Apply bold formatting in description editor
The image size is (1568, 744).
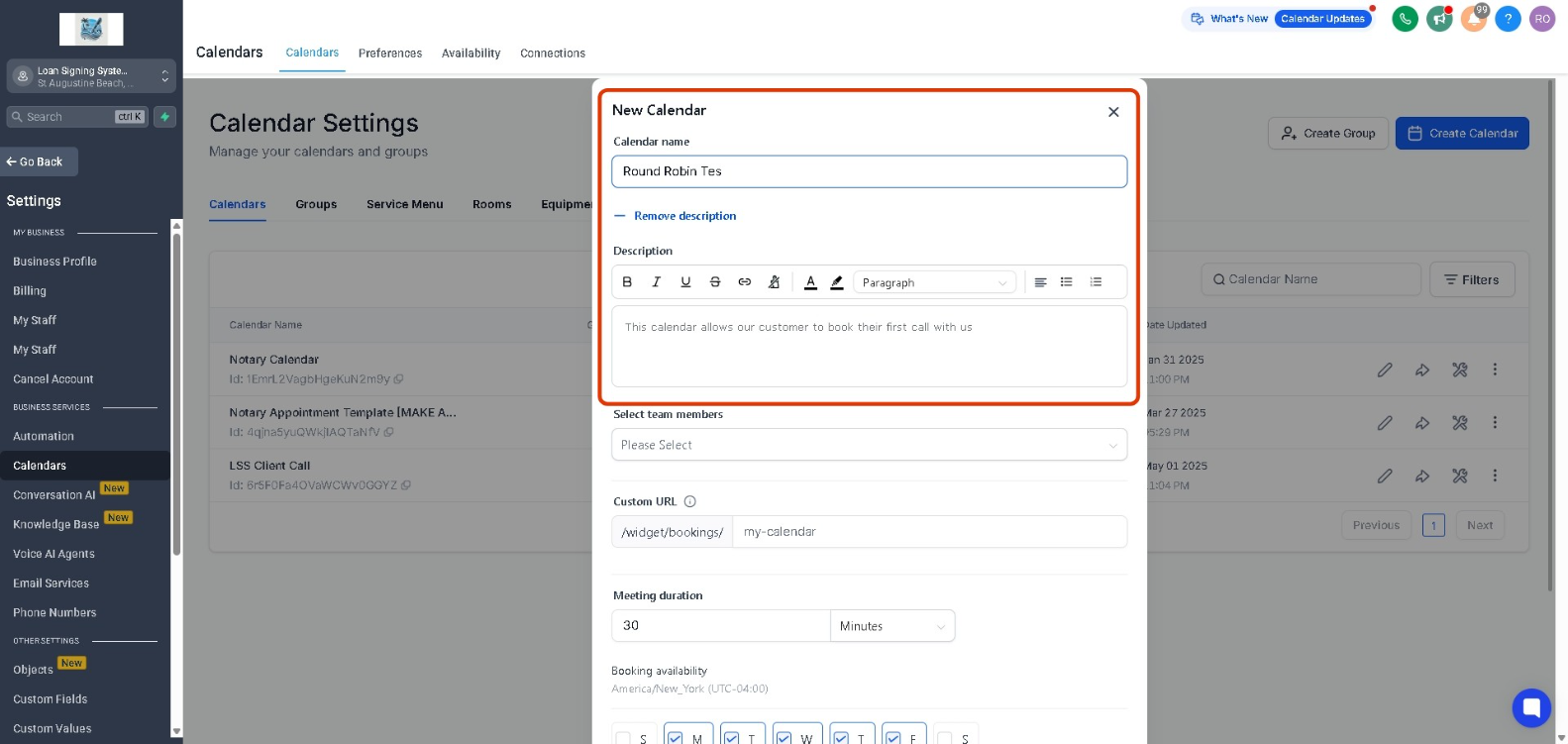coord(627,282)
